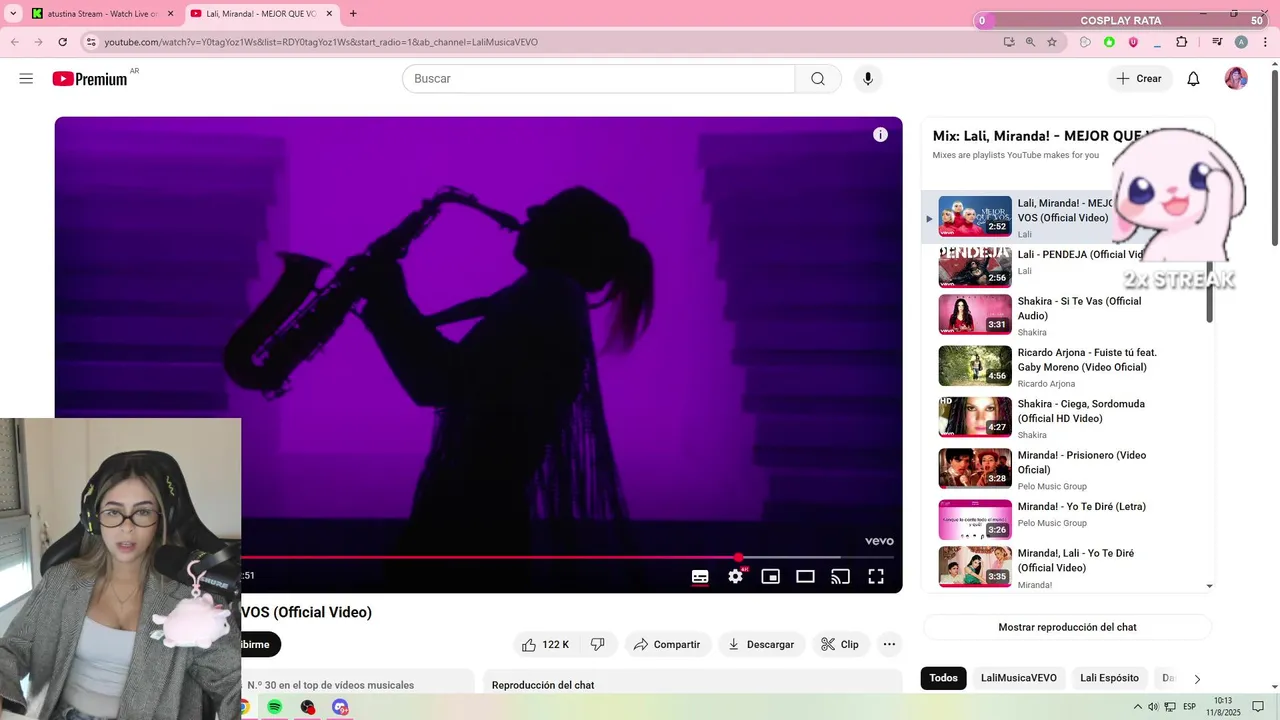Open the pink shield extension
This screenshot has width=1280, height=720.
pos(1133,42)
